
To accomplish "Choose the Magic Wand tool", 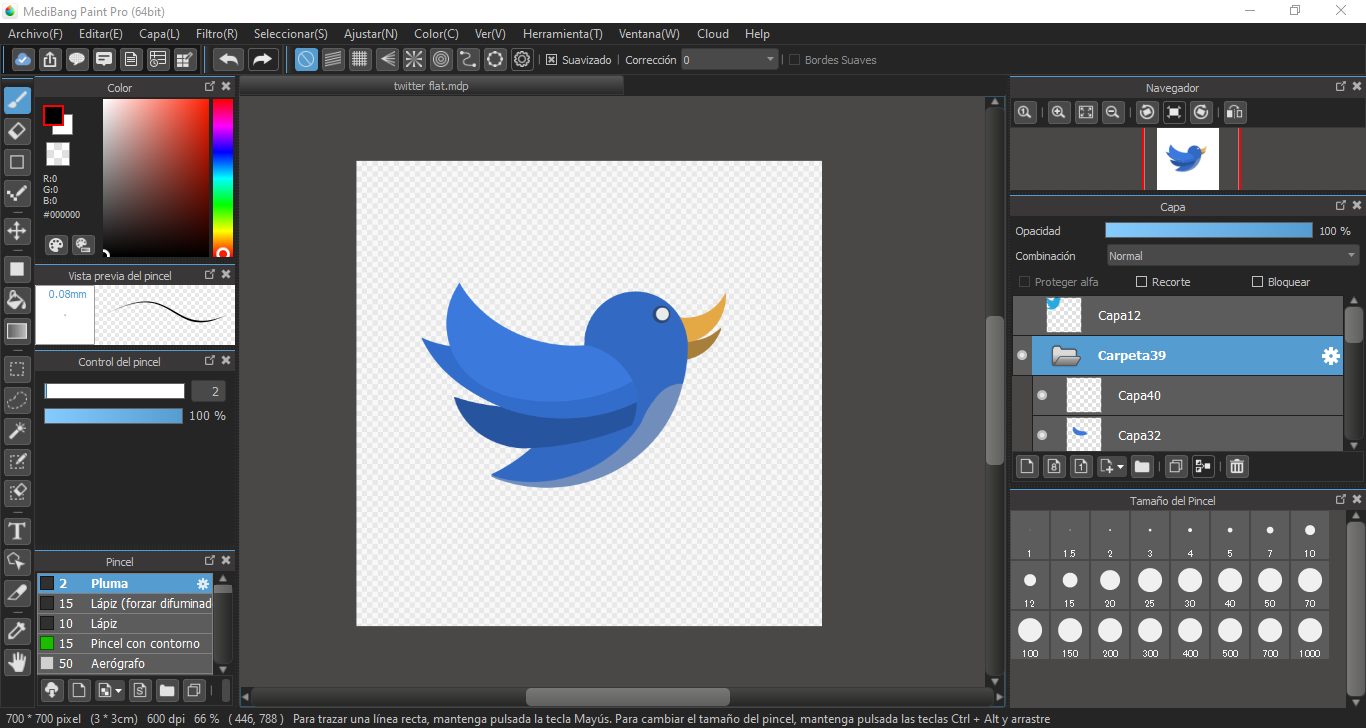I will coord(17,431).
